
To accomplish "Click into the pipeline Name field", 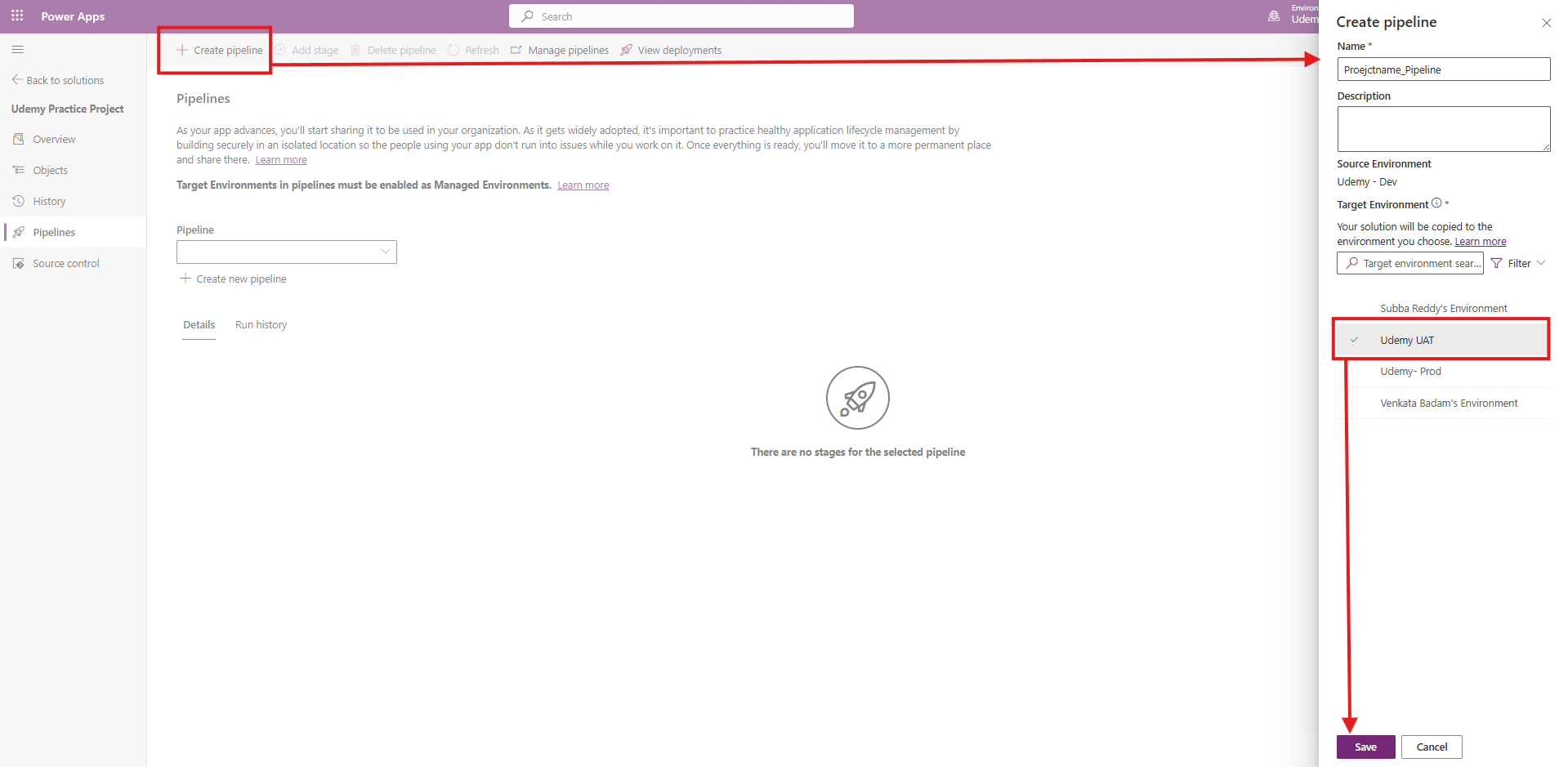I will click(x=1444, y=69).
